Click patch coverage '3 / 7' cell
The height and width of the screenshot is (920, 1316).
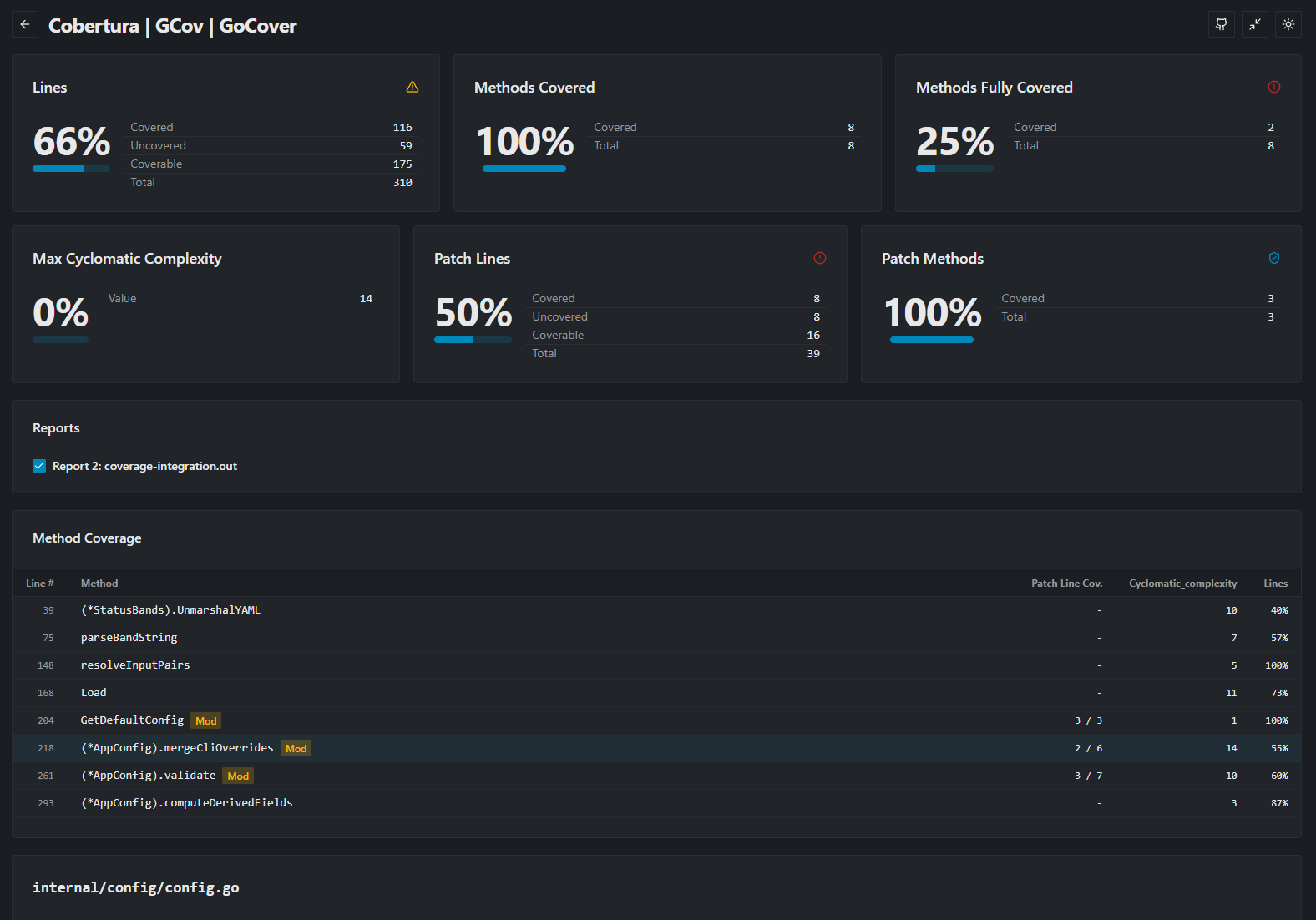click(x=1088, y=776)
